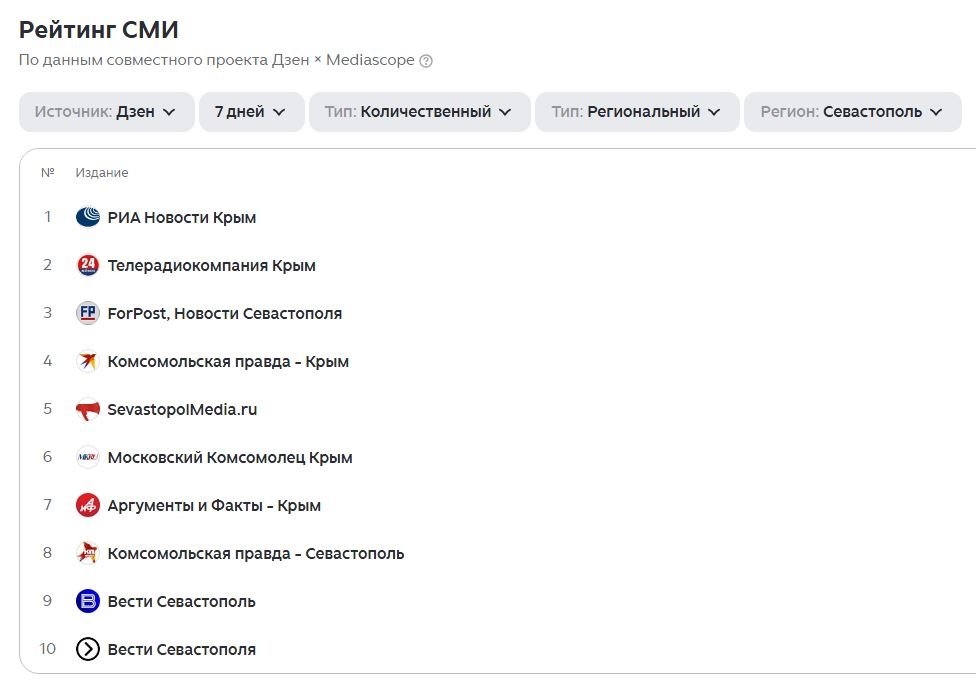Click the Аргументы и Факты – Крым logo
Viewport: 976px width, 690px height.
(88, 505)
